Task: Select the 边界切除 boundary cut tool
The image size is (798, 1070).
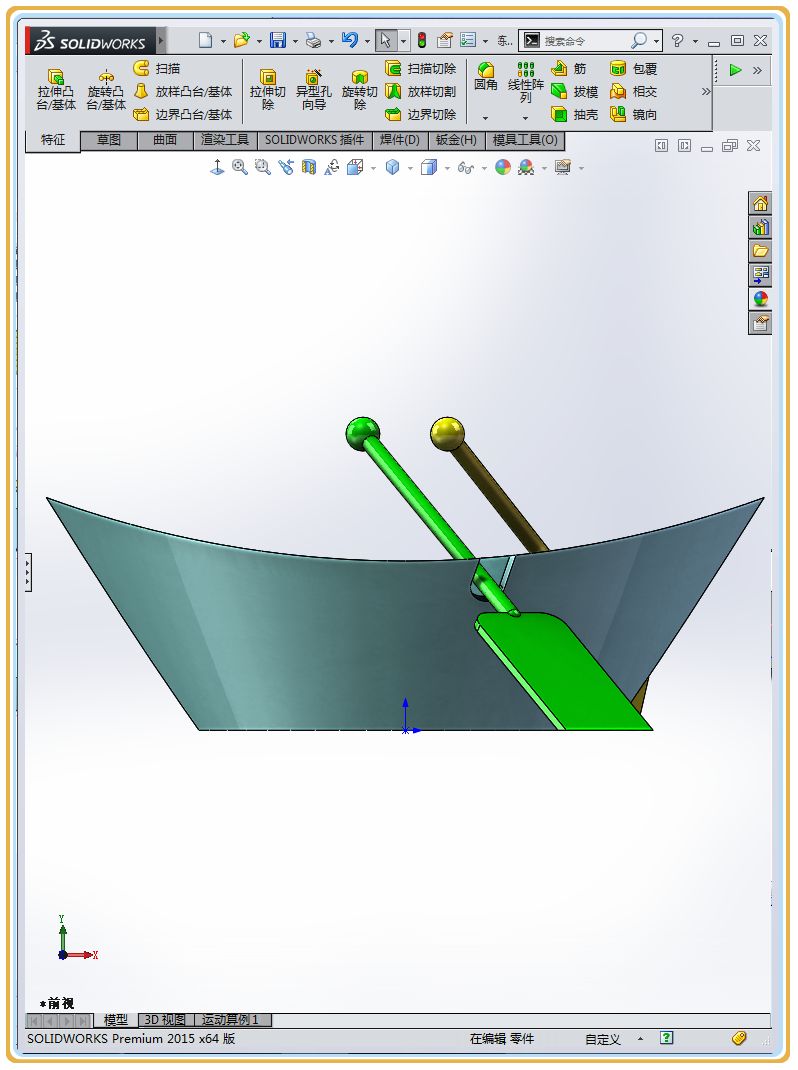Action: [x=421, y=114]
